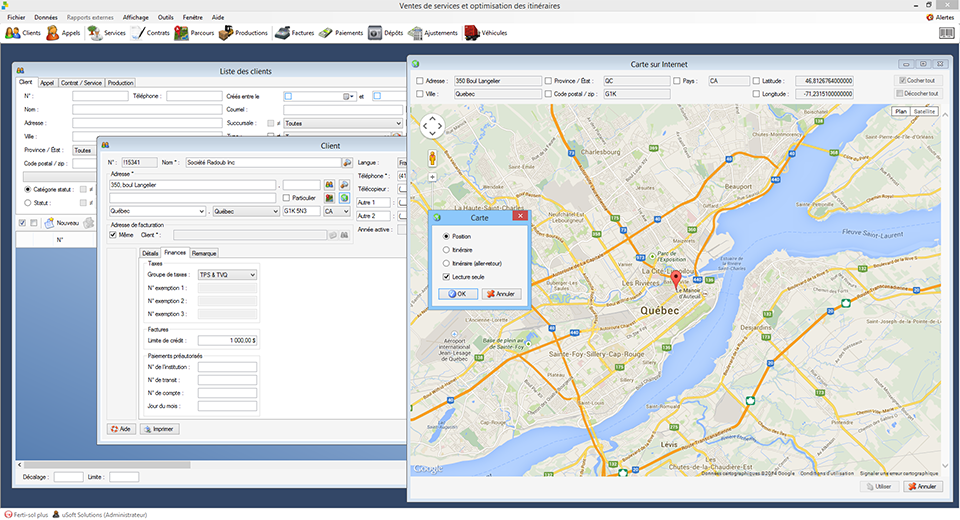Image resolution: width=960 pixels, height=520 pixels.
Task: Click the map pan control arrows
Action: 432,126
